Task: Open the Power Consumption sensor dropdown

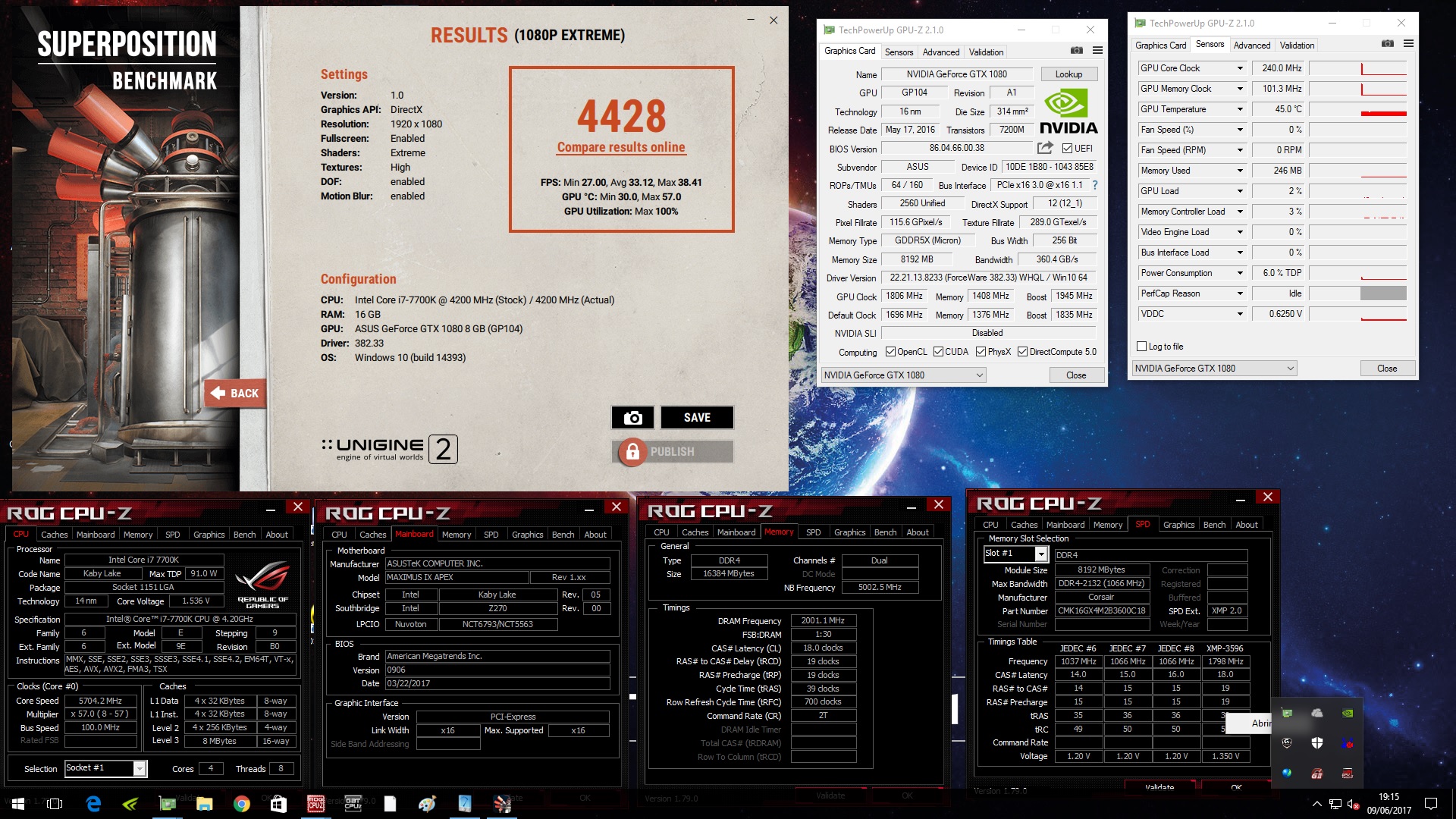Action: point(1240,273)
